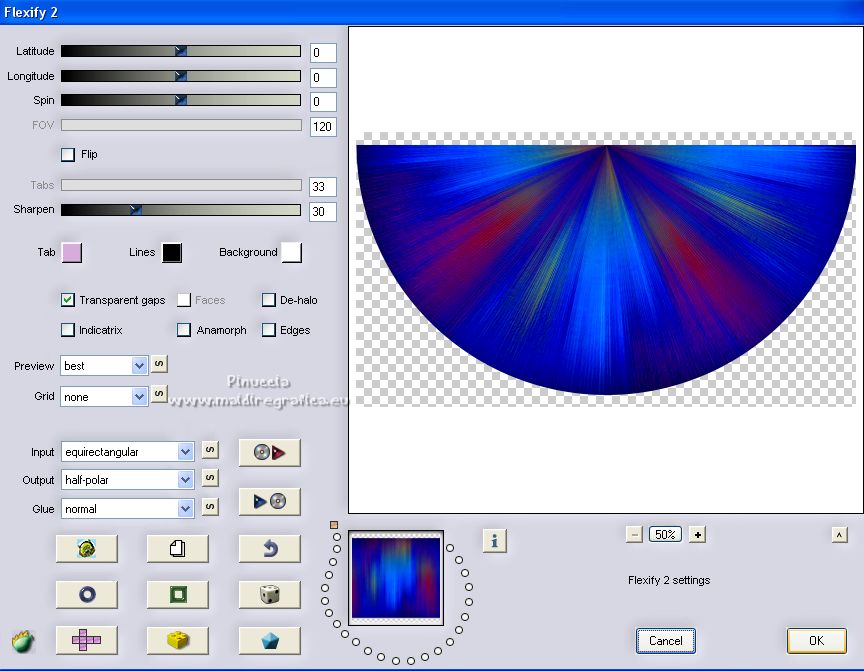
Task: Click the blue undo arrow button
Action: pyautogui.click(x=269, y=549)
